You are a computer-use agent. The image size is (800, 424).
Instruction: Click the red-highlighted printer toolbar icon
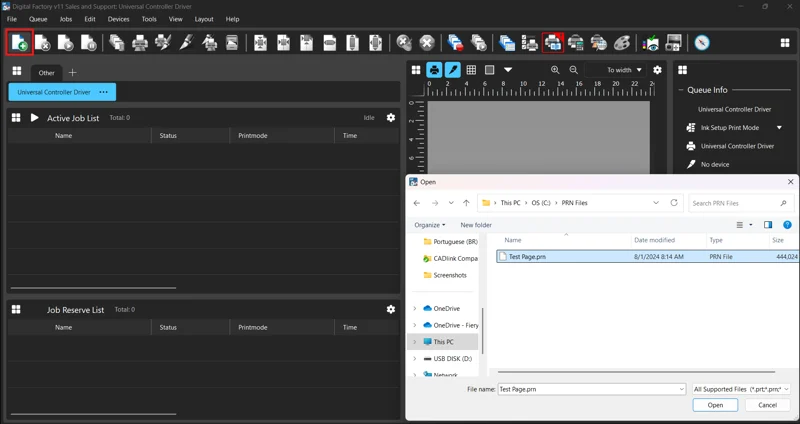[553, 43]
